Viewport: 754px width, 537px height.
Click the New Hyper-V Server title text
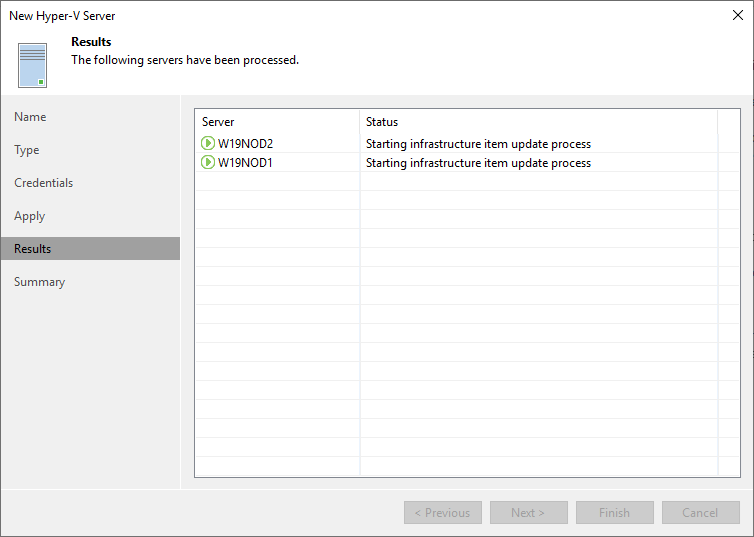(x=62, y=16)
